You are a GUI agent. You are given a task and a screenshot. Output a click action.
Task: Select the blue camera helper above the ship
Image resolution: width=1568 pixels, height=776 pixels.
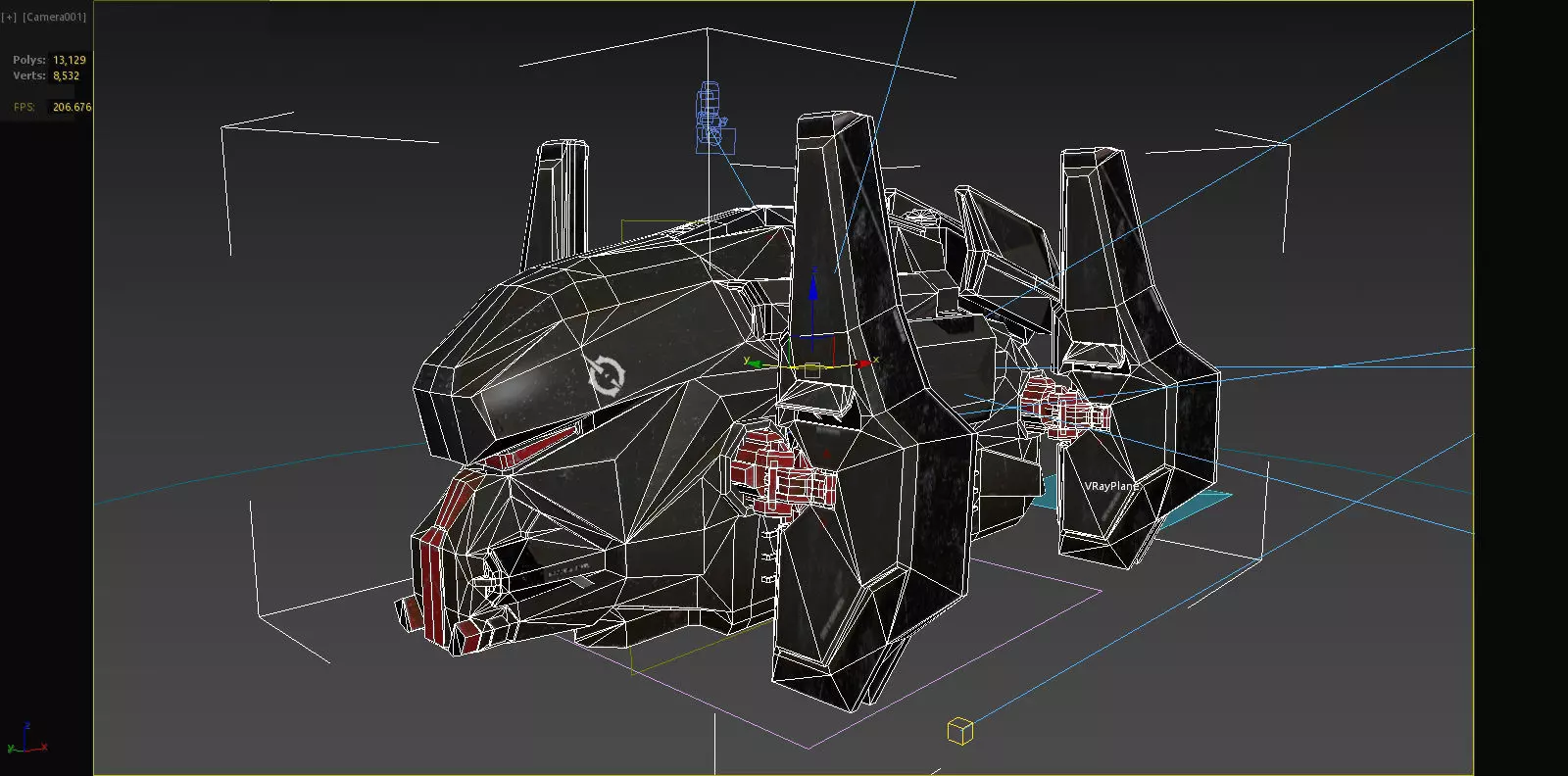[714, 118]
